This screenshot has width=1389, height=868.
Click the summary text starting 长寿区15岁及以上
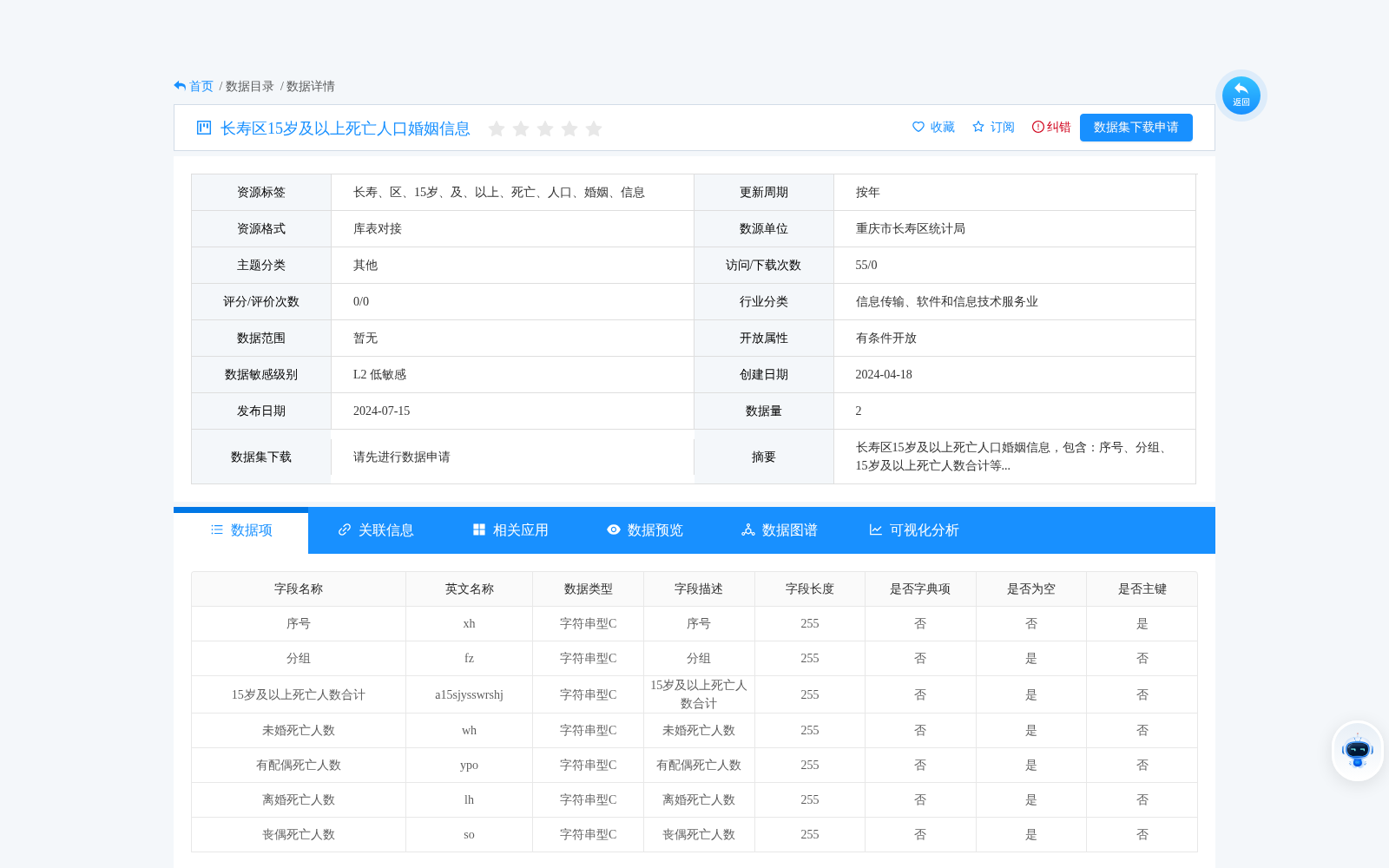point(1014,457)
